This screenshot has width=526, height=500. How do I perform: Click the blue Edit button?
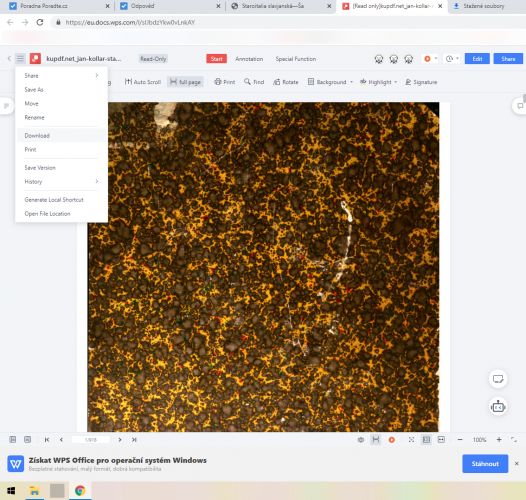(x=477, y=59)
